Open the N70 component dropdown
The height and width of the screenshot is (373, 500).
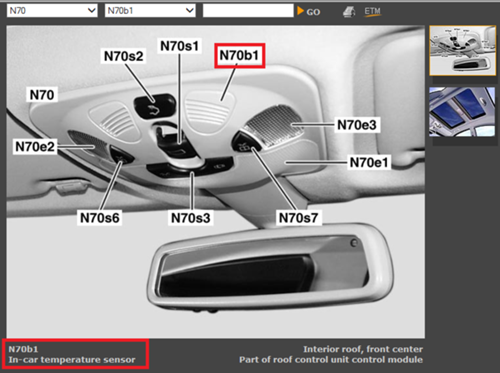[x=52, y=11]
